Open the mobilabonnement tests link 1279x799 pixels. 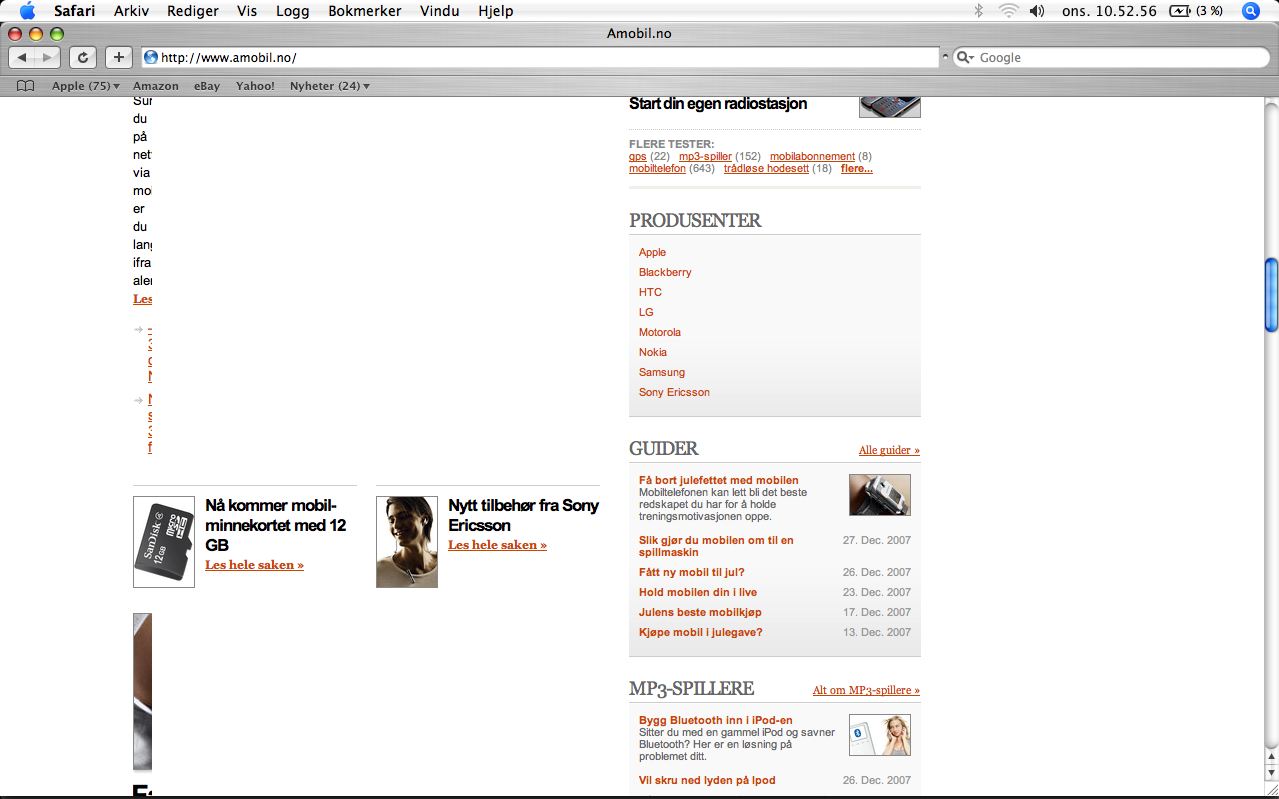812,156
